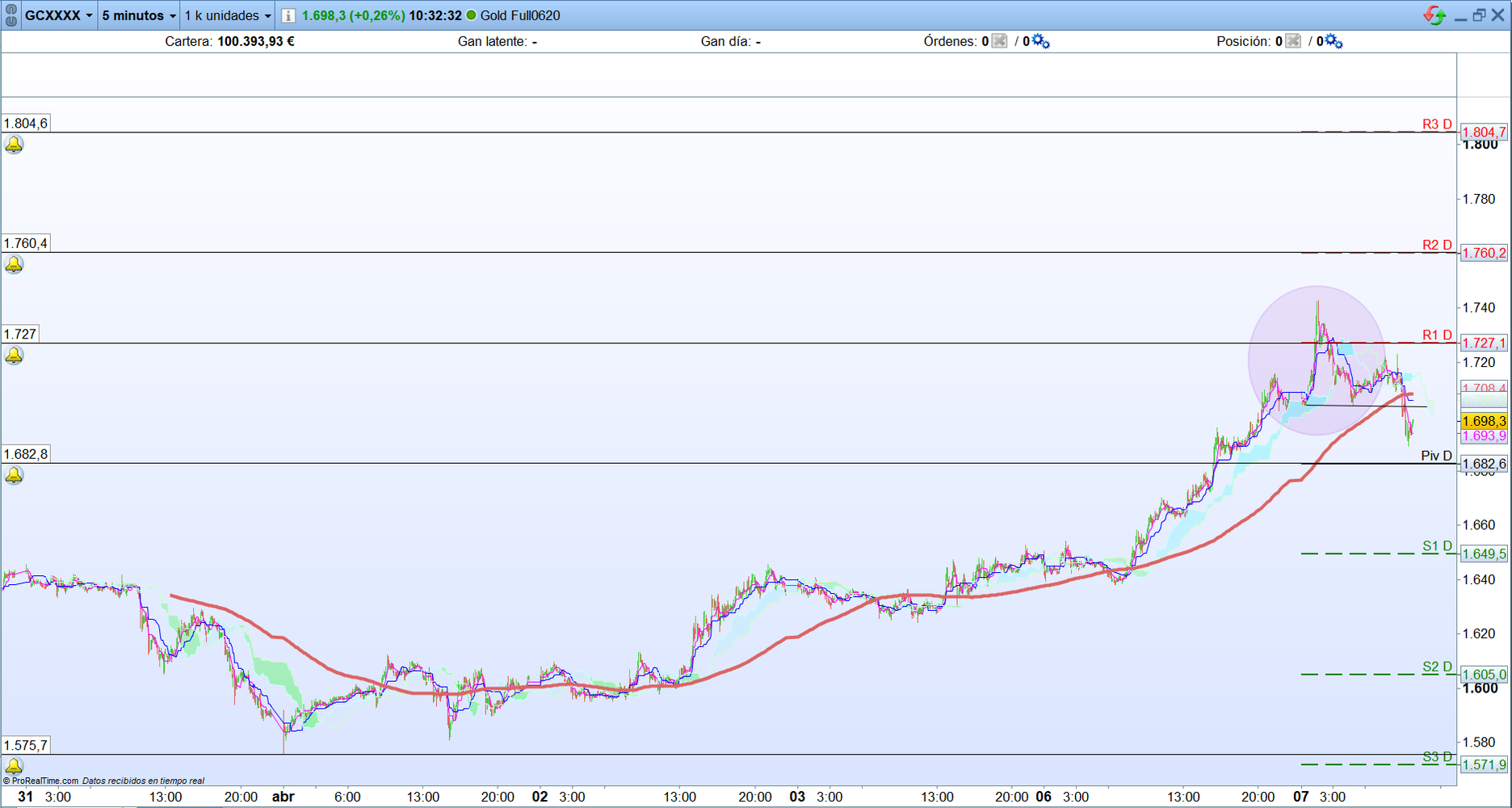Click the current price tag 1.698,3
The image size is (1512, 808).
[1484, 421]
